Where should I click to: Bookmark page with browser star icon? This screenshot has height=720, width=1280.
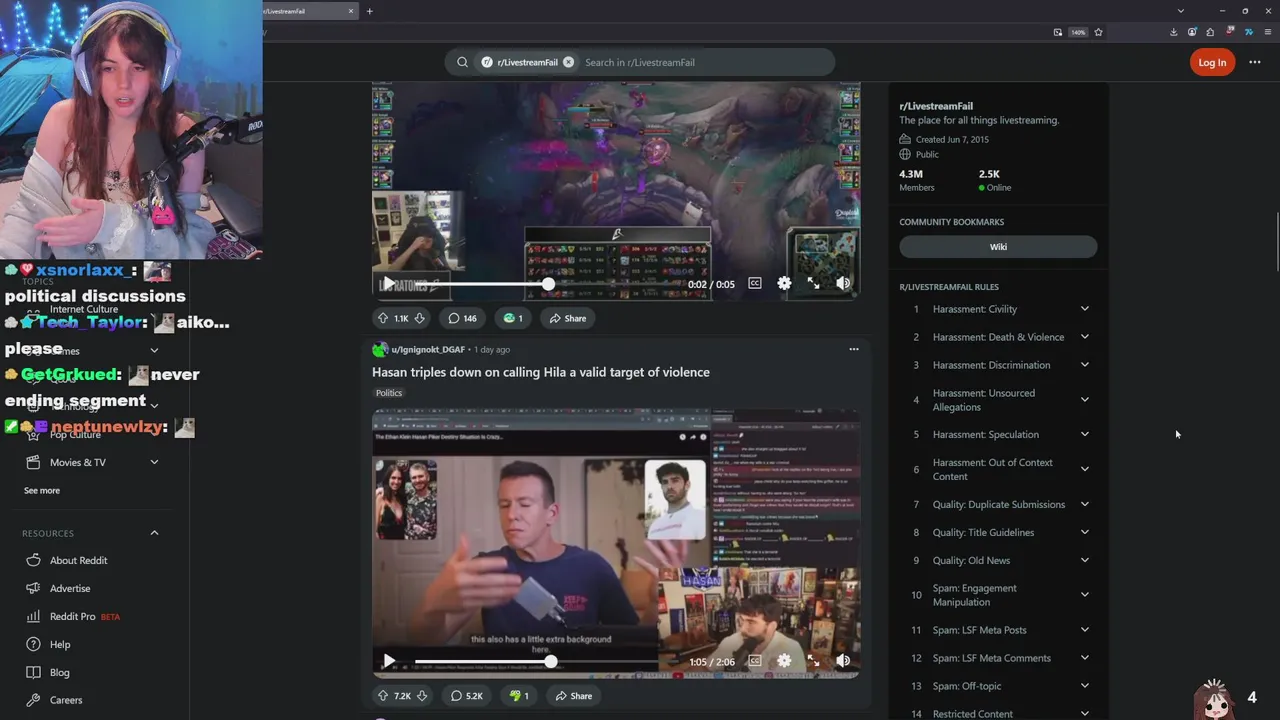[1098, 32]
